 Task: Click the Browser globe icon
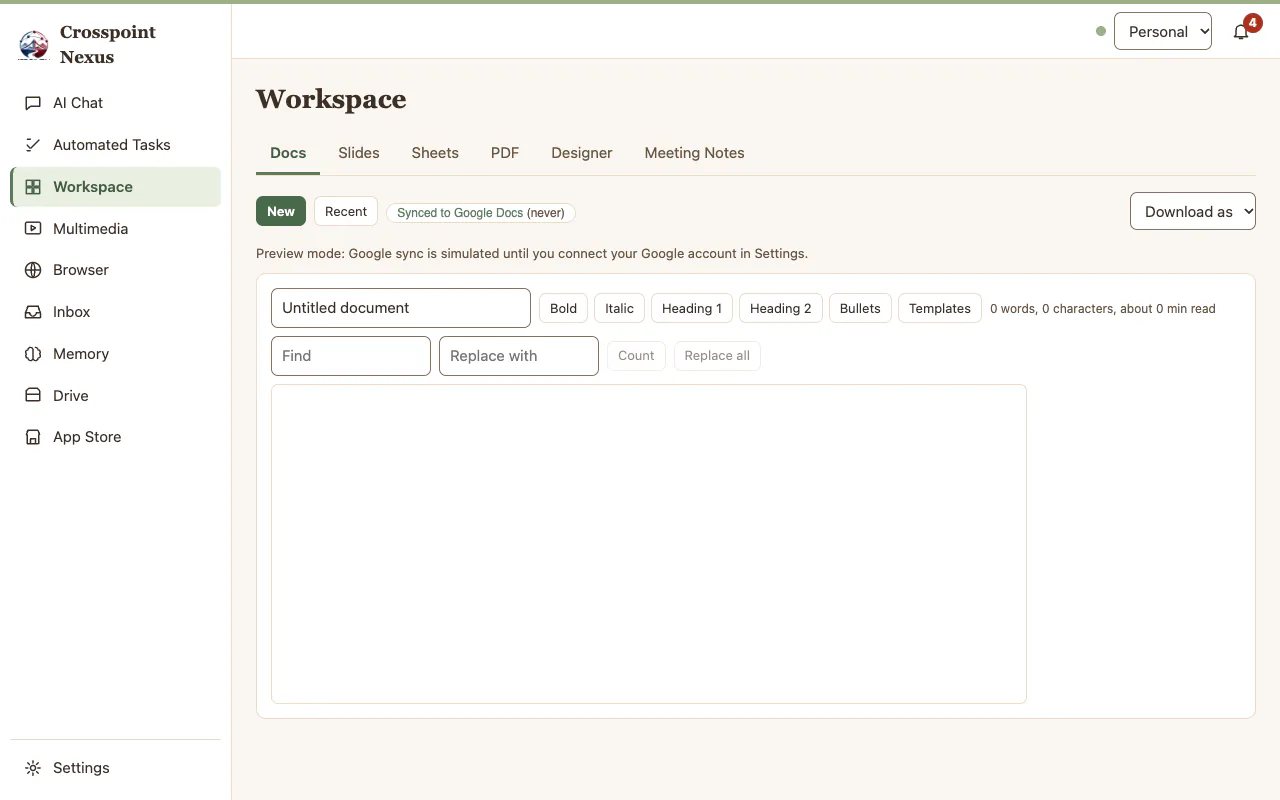point(33,270)
